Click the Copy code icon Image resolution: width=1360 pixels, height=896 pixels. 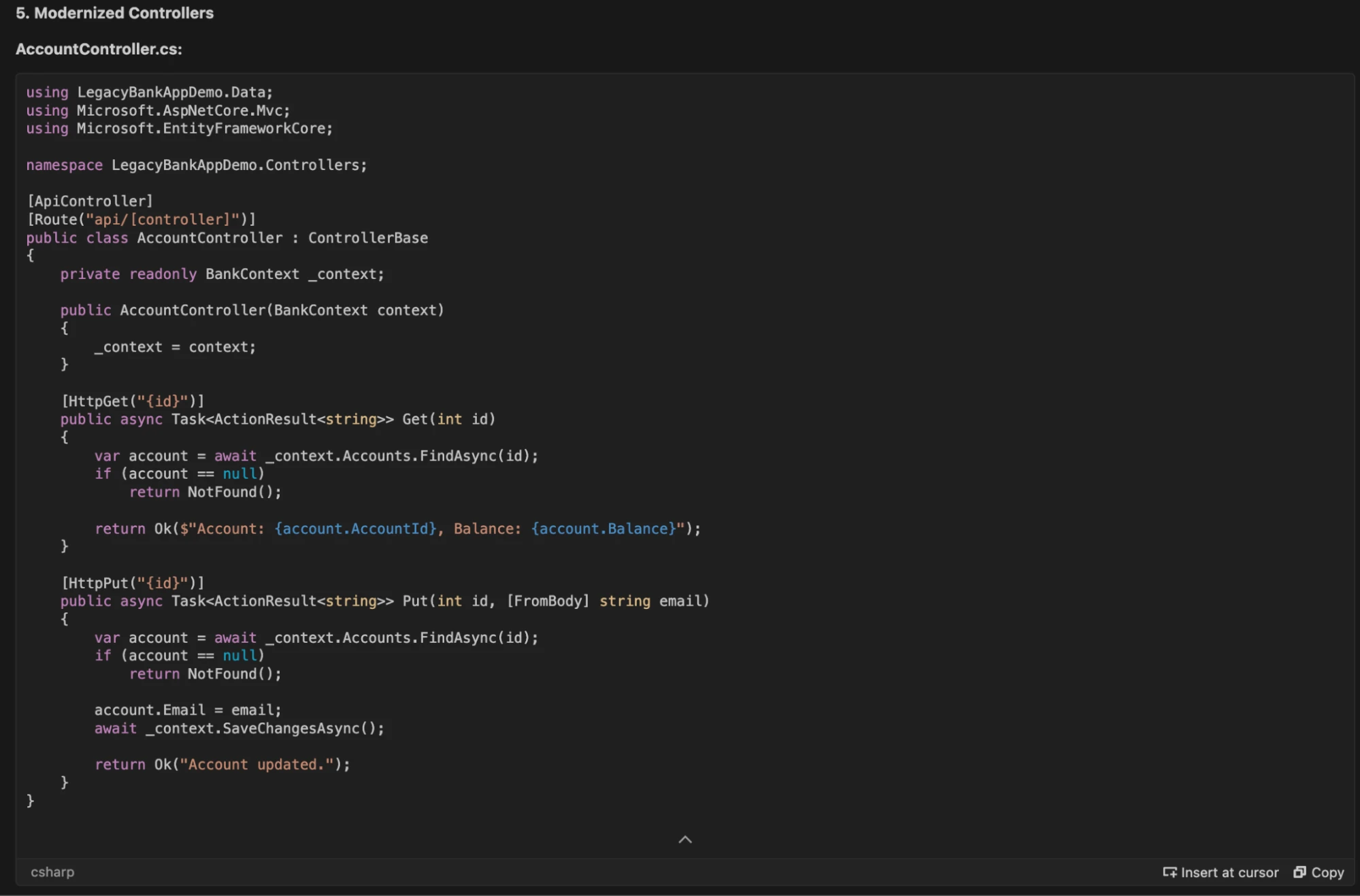tap(1299, 872)
